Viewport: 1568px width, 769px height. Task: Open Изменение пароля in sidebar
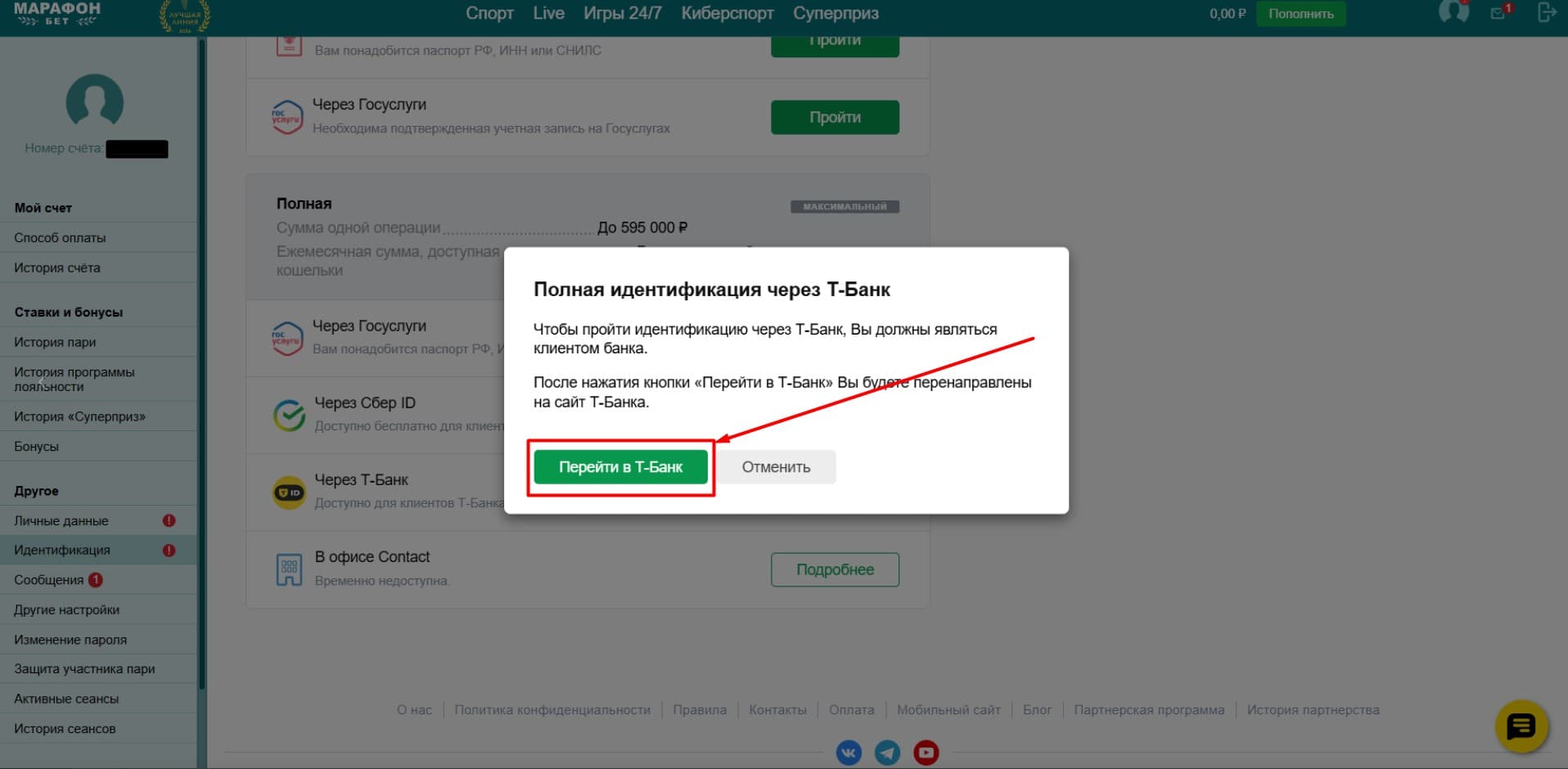click(x=98, y=640)
